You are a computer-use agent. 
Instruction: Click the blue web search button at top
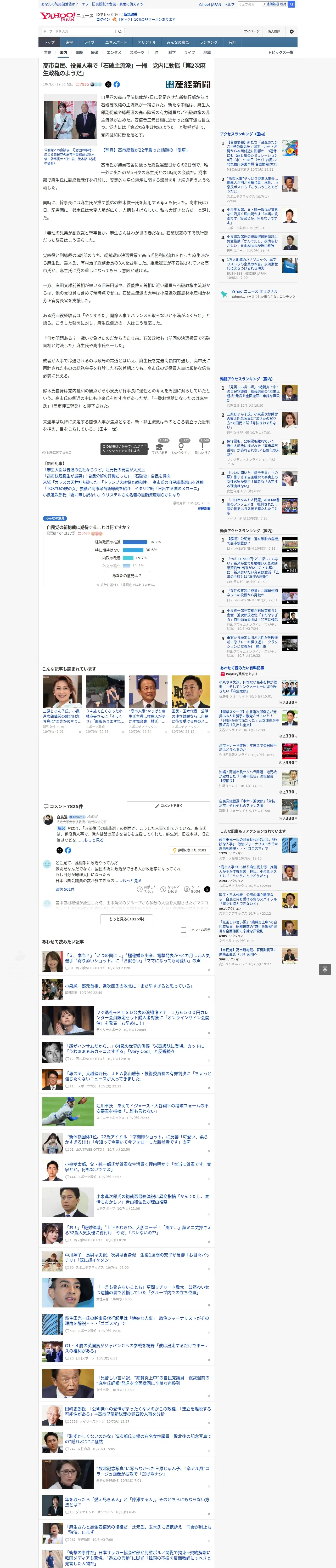(292, 4)
